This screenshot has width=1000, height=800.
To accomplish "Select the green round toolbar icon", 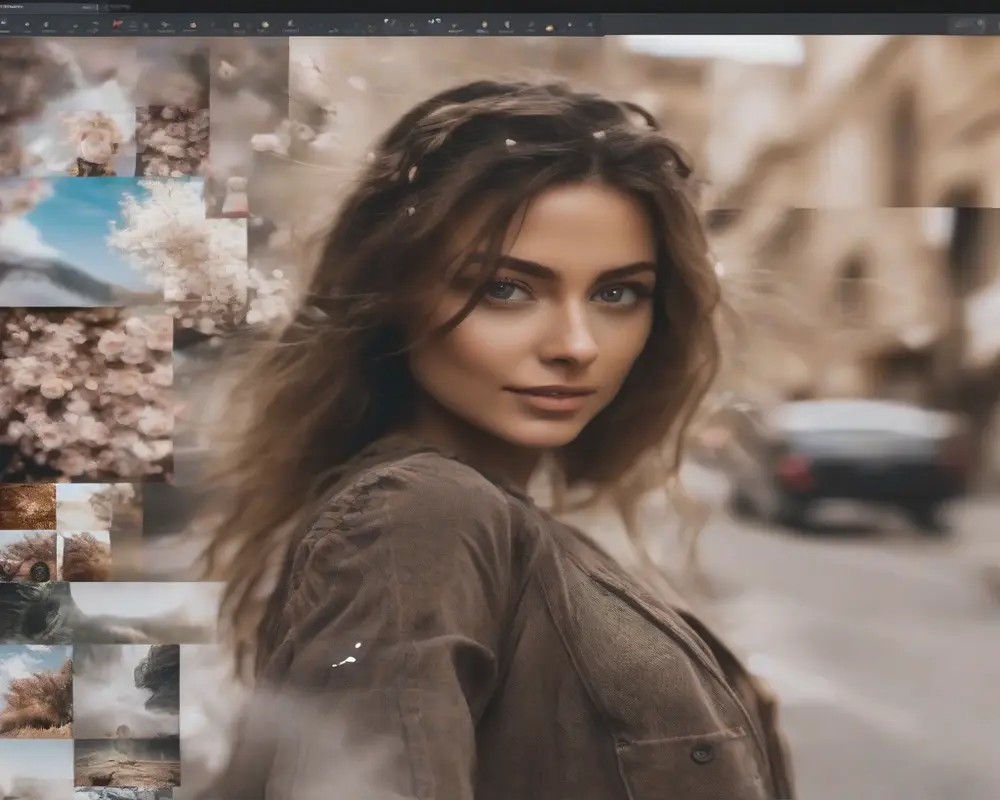I will click(x=265, y=25).
